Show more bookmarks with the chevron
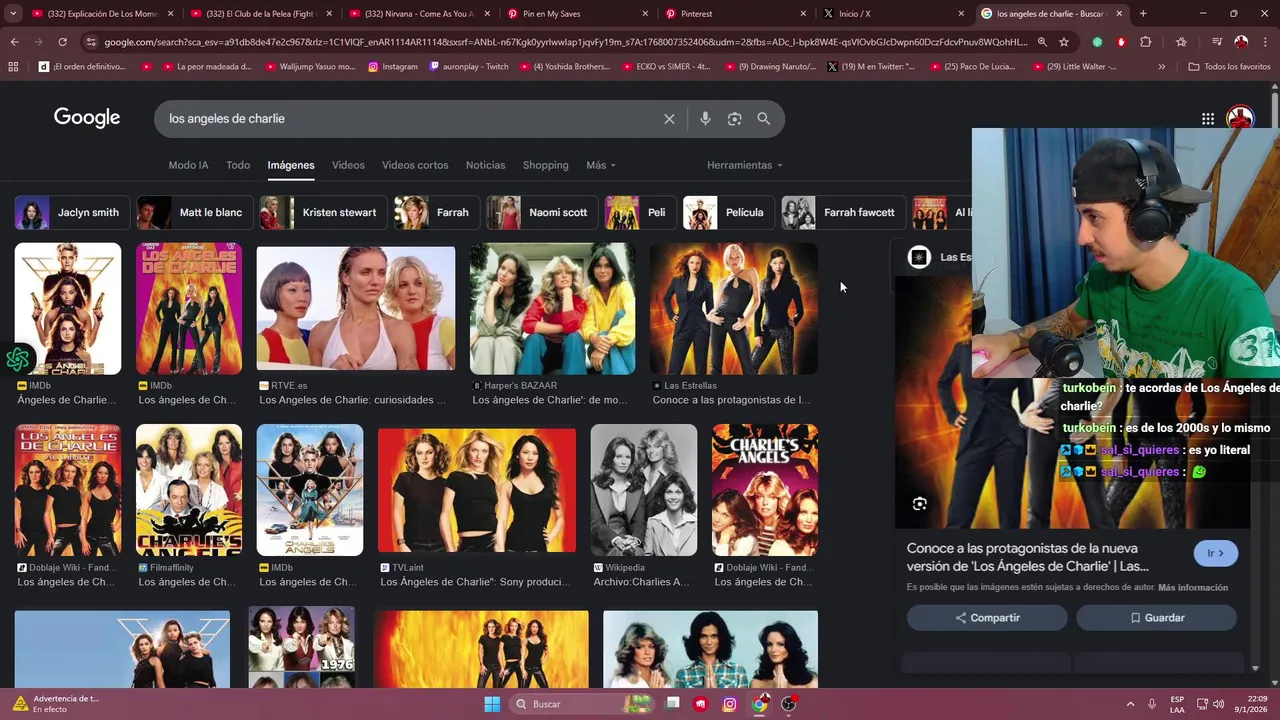Screen dimensions: 1280x720 tap(1161, 67)
